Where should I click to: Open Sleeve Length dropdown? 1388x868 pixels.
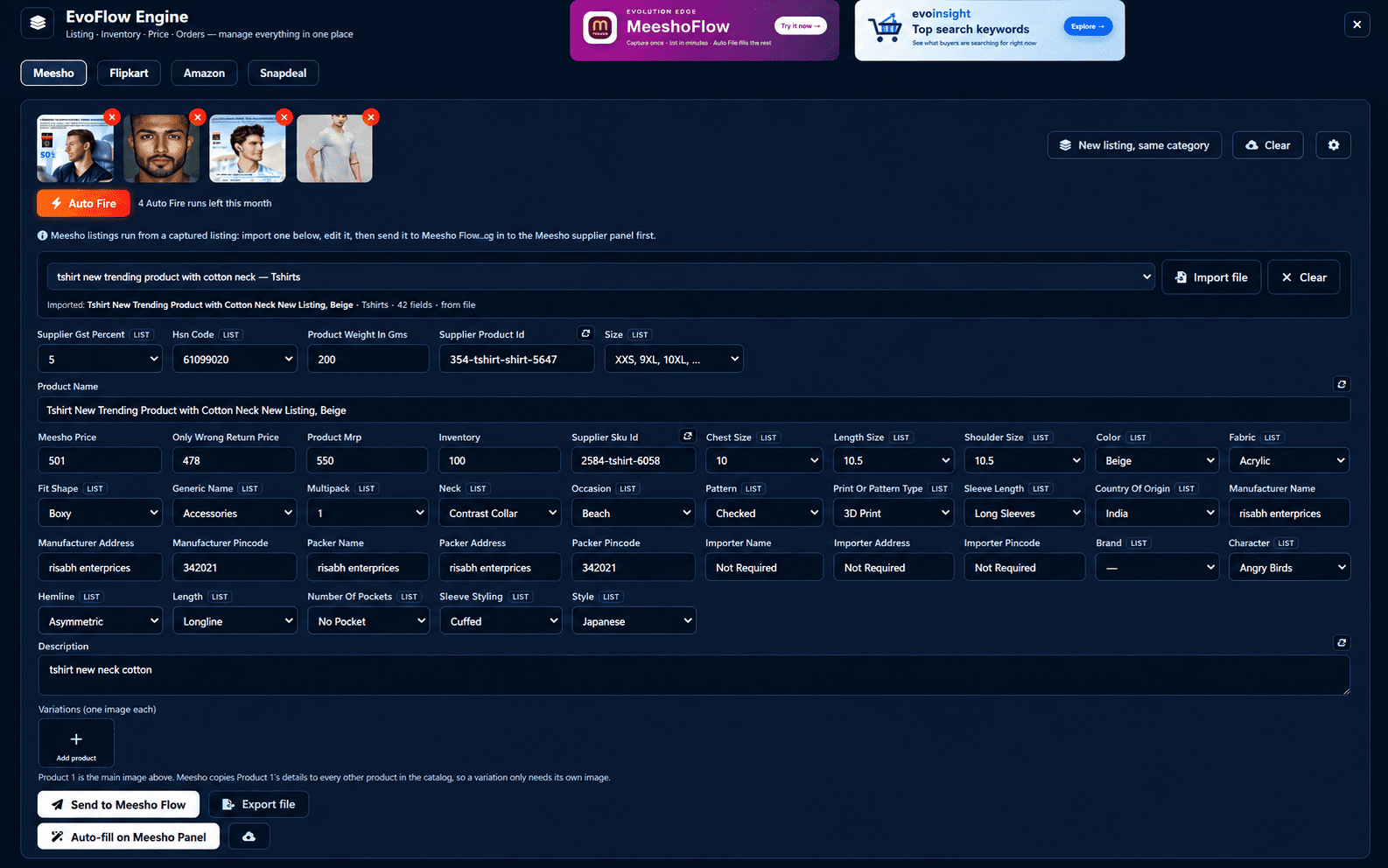point(1025,513)
